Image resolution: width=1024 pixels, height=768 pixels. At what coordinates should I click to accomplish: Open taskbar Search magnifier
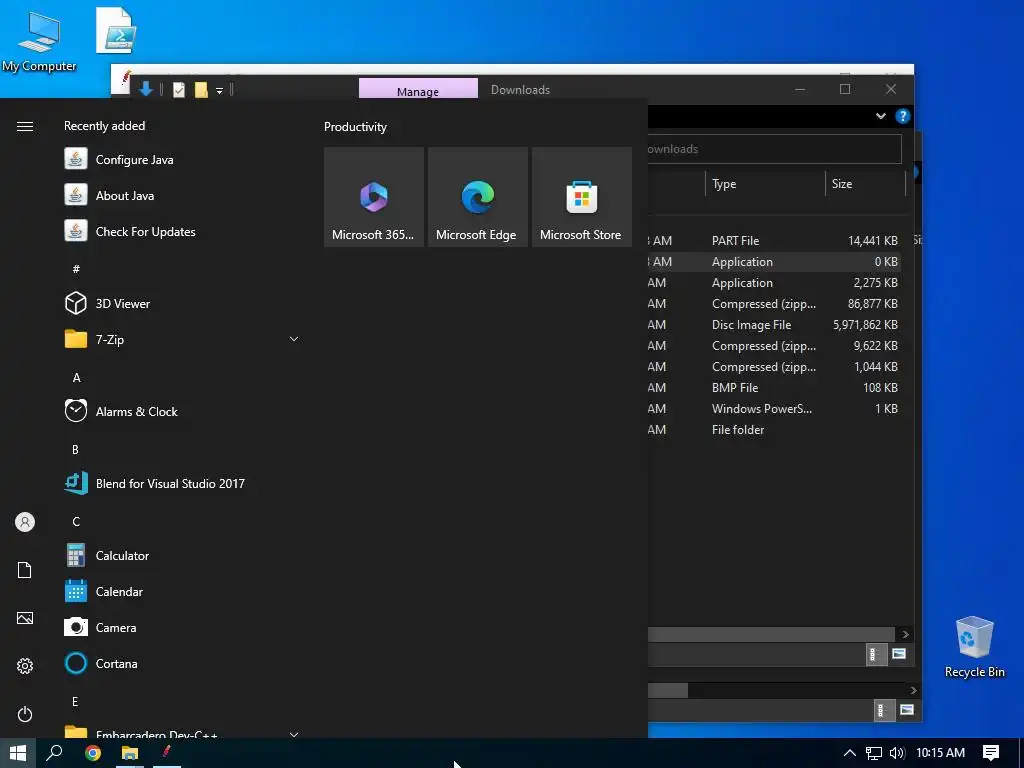pos(54,753)
